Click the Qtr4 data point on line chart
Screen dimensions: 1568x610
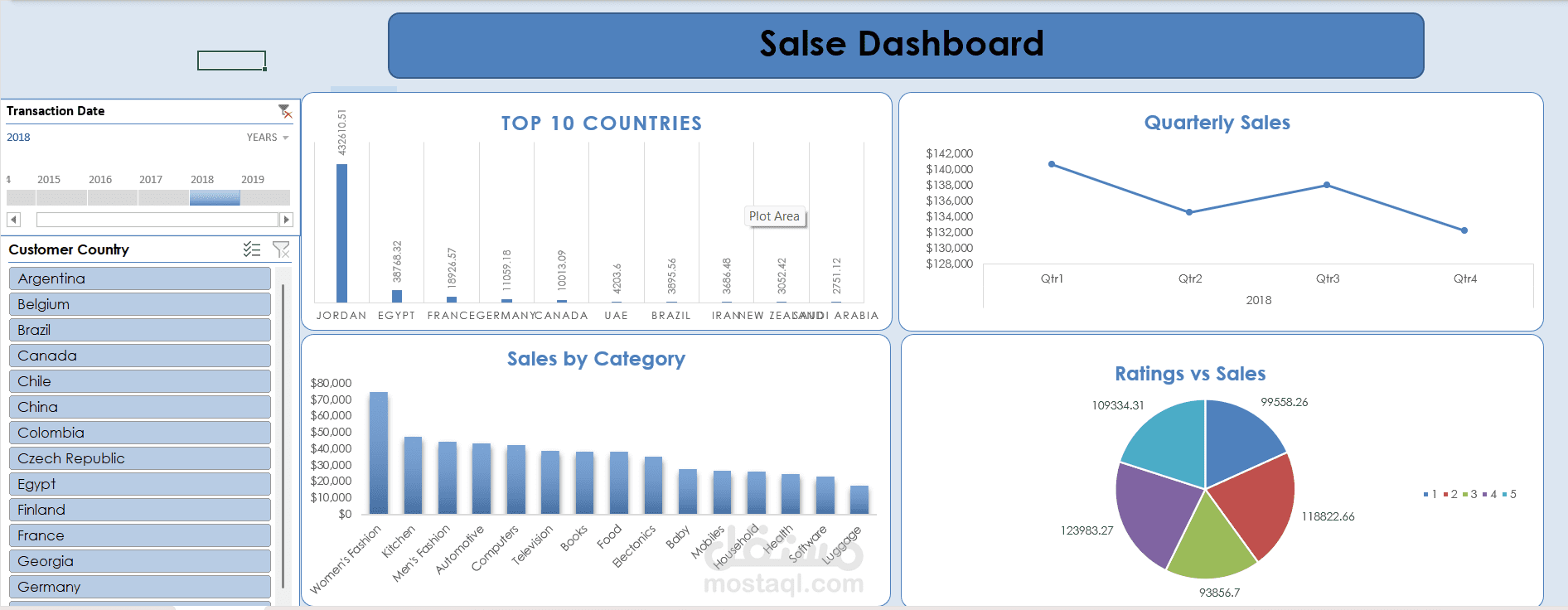[1464, 230]
